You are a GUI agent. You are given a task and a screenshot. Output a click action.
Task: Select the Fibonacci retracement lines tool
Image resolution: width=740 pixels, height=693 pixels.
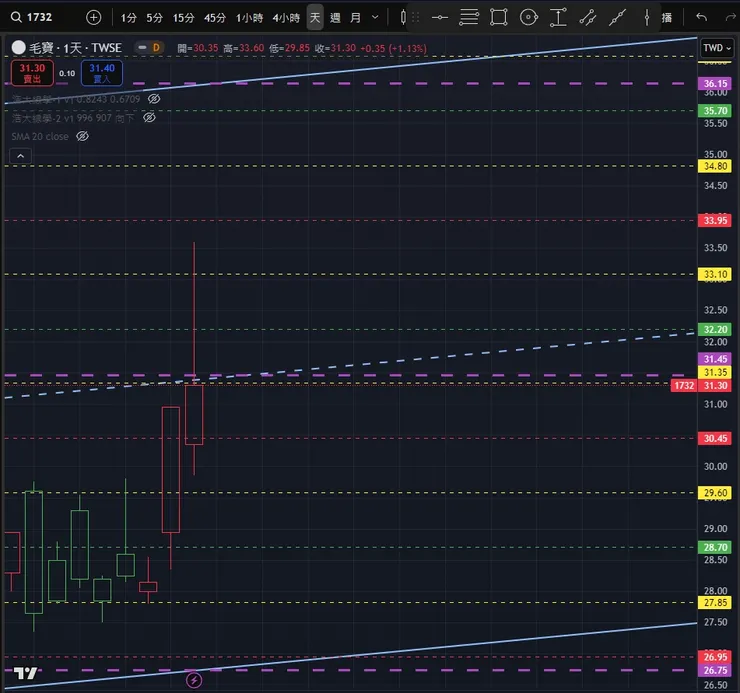(469, 18)
